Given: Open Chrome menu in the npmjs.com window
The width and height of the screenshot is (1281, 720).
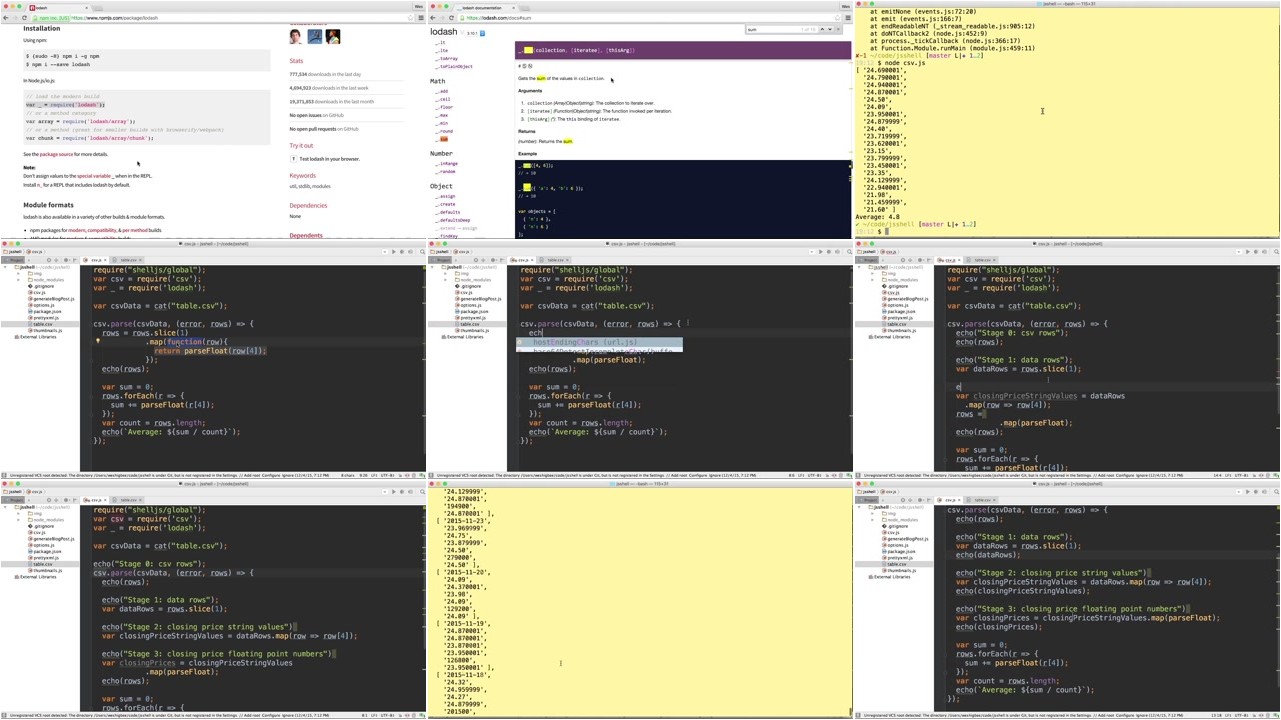Looking at the screenshot, I should coord(420,18).
